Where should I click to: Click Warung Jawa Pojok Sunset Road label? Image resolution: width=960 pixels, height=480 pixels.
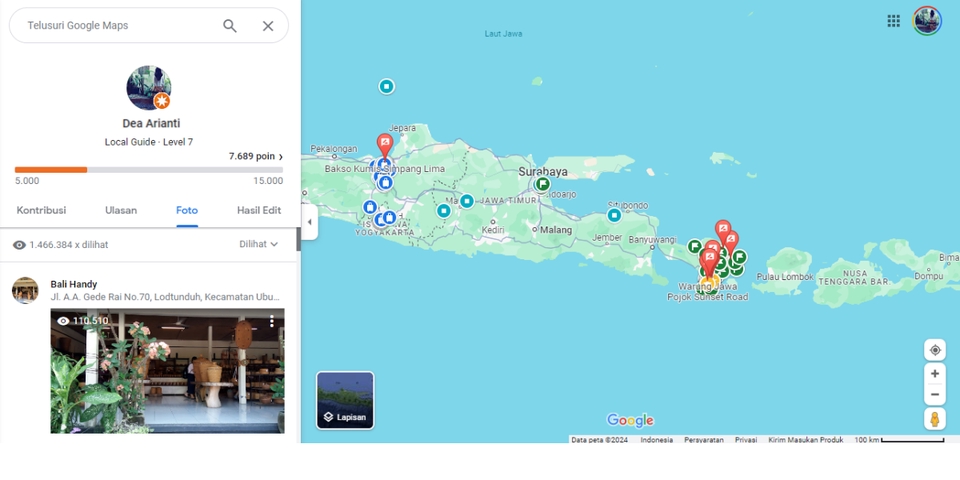707,291
